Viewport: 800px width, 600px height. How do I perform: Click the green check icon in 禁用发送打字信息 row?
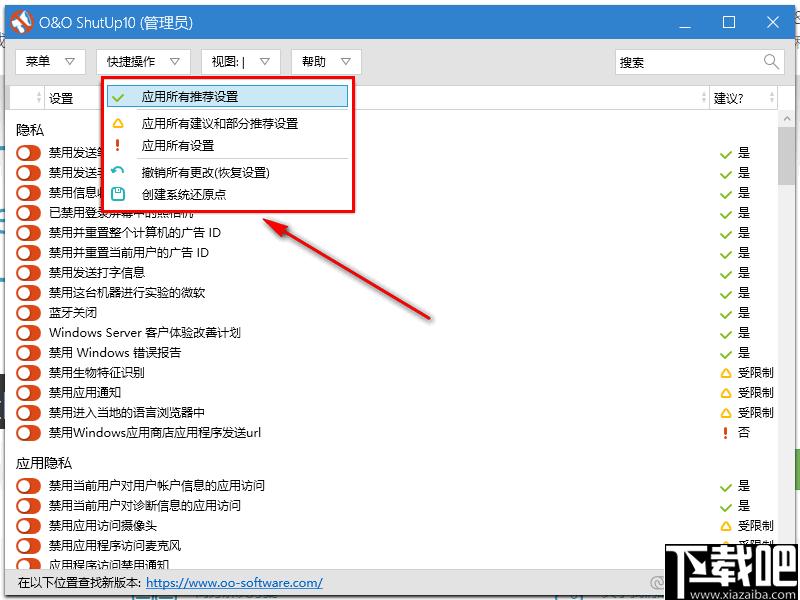click(x=725, y=274)
